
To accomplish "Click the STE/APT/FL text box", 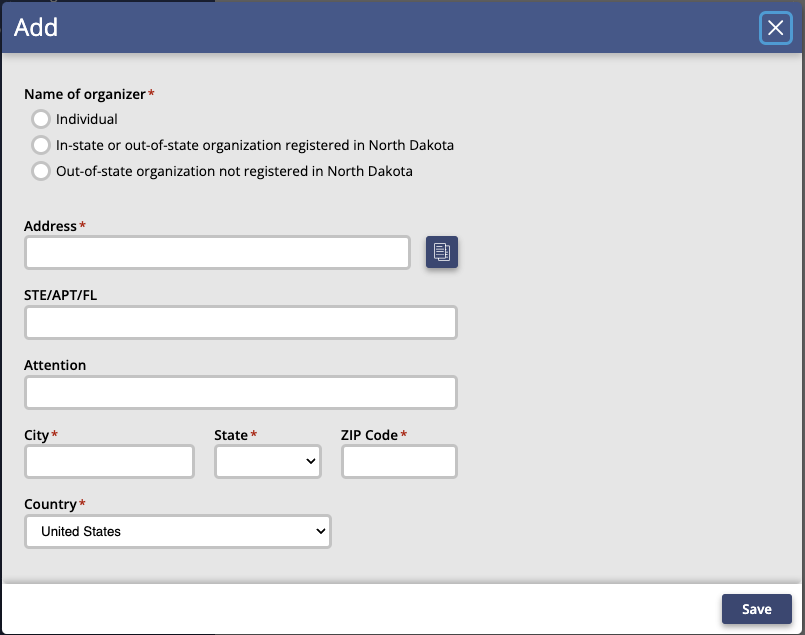I will coord(241,322).
